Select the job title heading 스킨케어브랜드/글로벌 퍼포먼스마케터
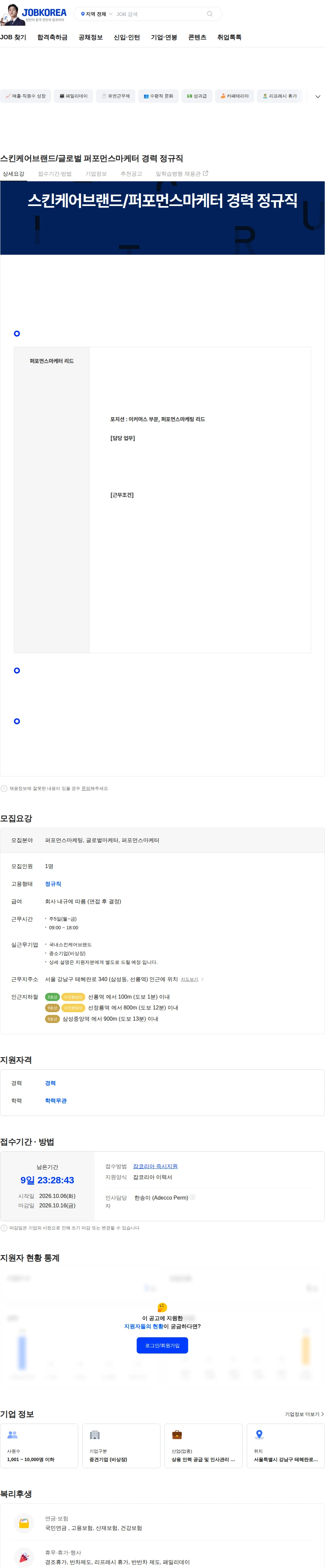 tap(91, 158)
